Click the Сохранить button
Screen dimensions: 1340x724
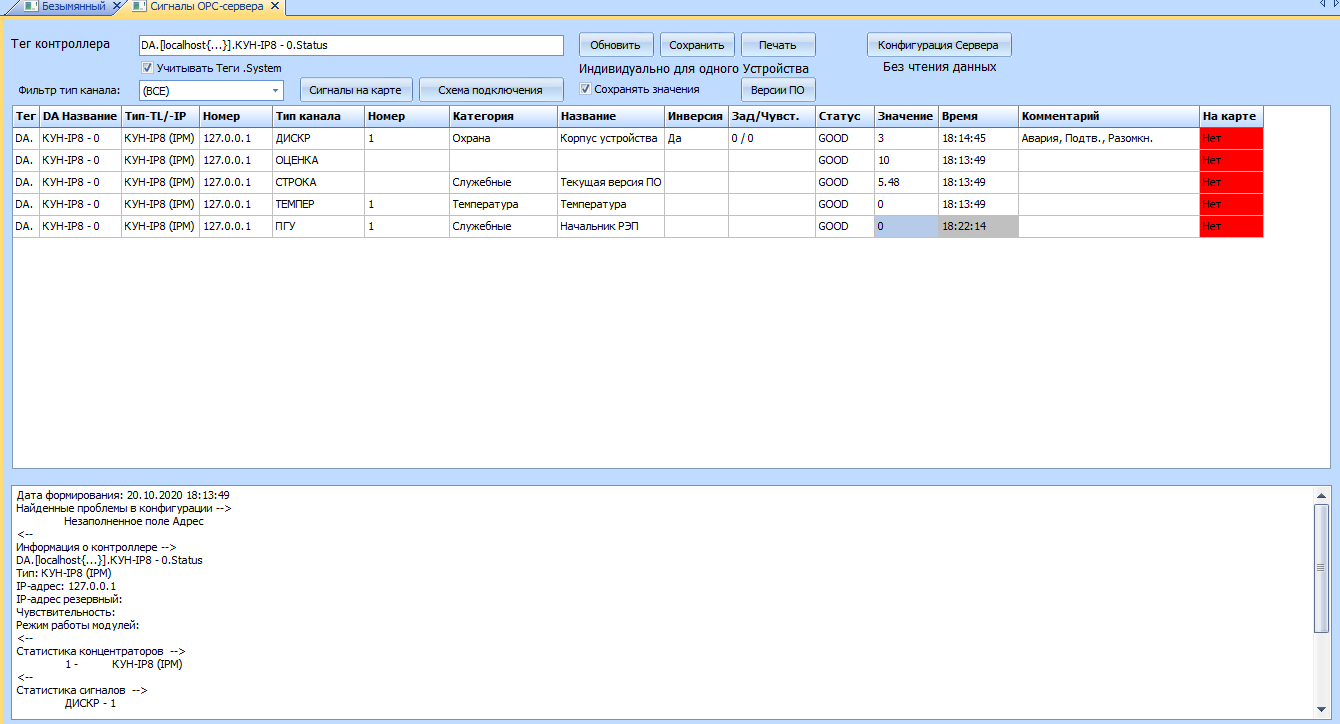click(697, 45)
